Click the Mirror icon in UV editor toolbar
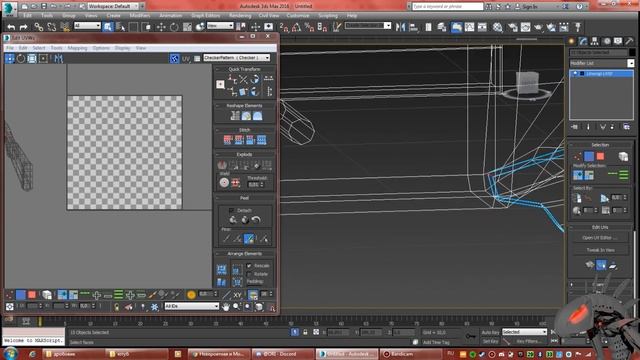The width and height of the screenshot is (640, 360). [58, 58]
